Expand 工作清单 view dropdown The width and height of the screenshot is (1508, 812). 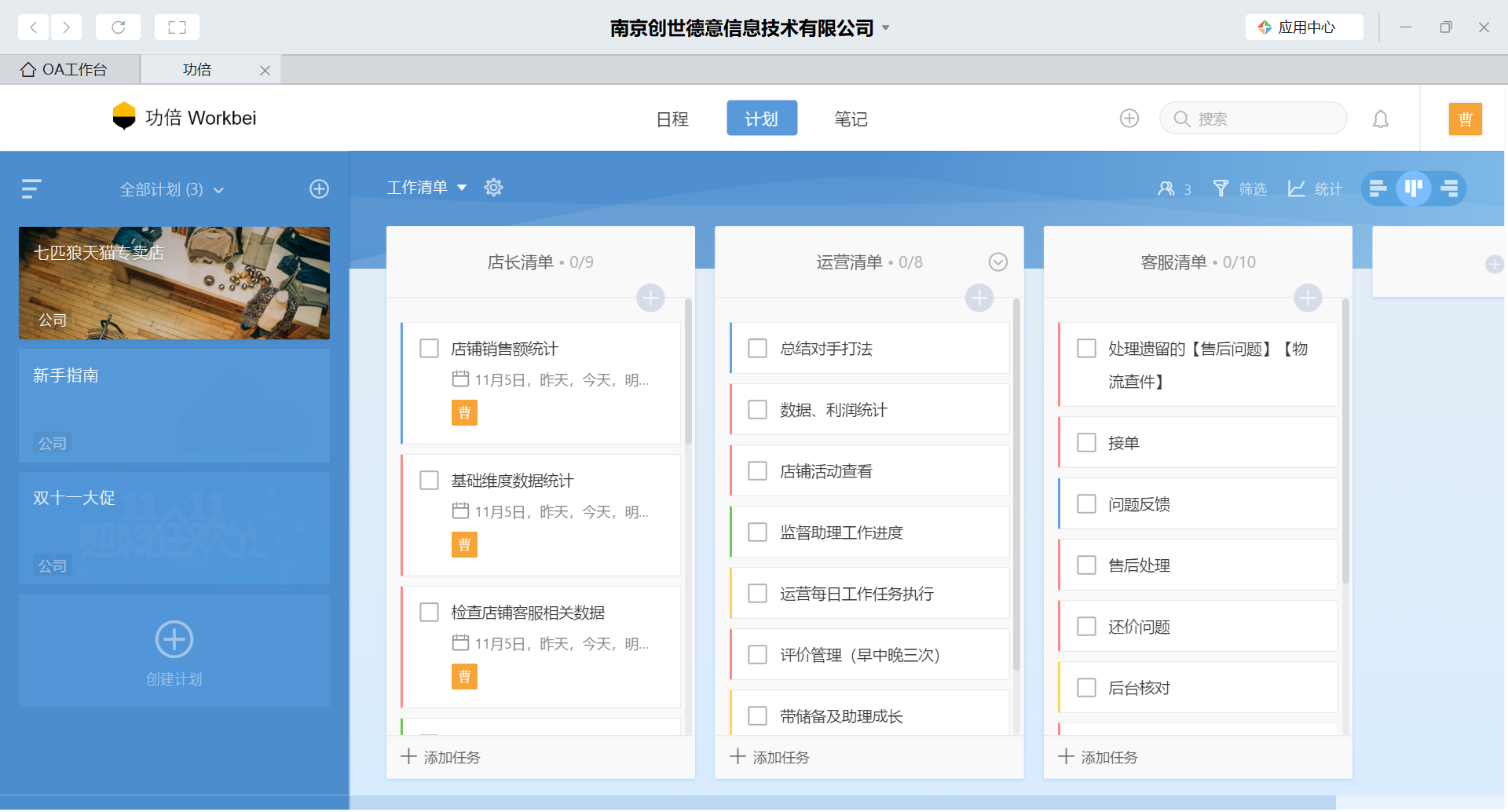point(426,188)
